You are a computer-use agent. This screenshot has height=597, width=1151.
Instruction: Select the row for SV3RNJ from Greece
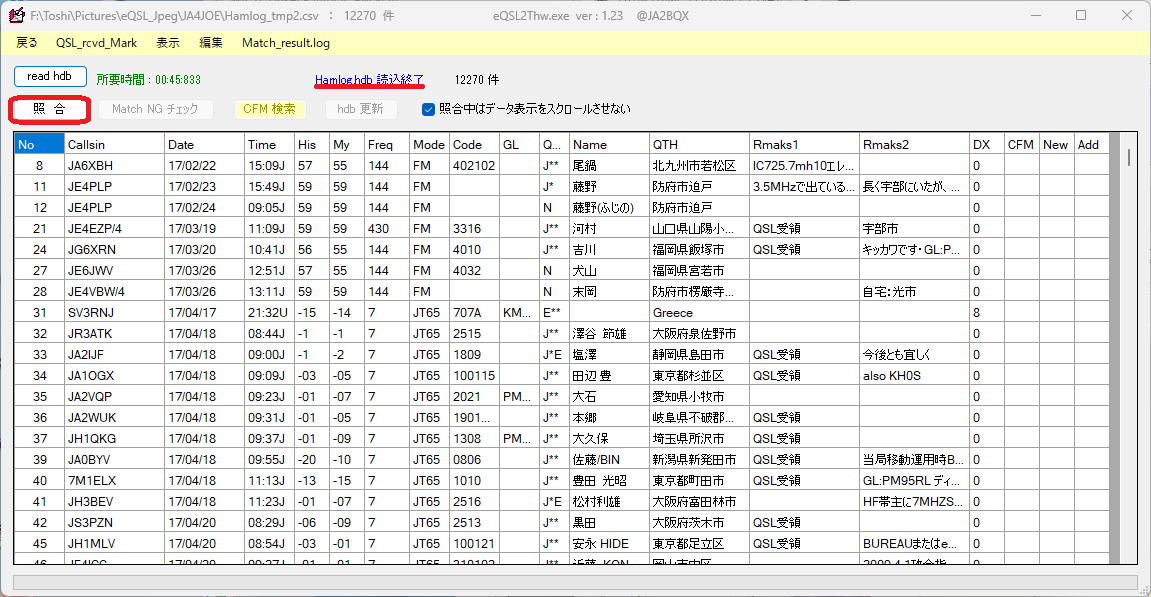click(300, 311)
